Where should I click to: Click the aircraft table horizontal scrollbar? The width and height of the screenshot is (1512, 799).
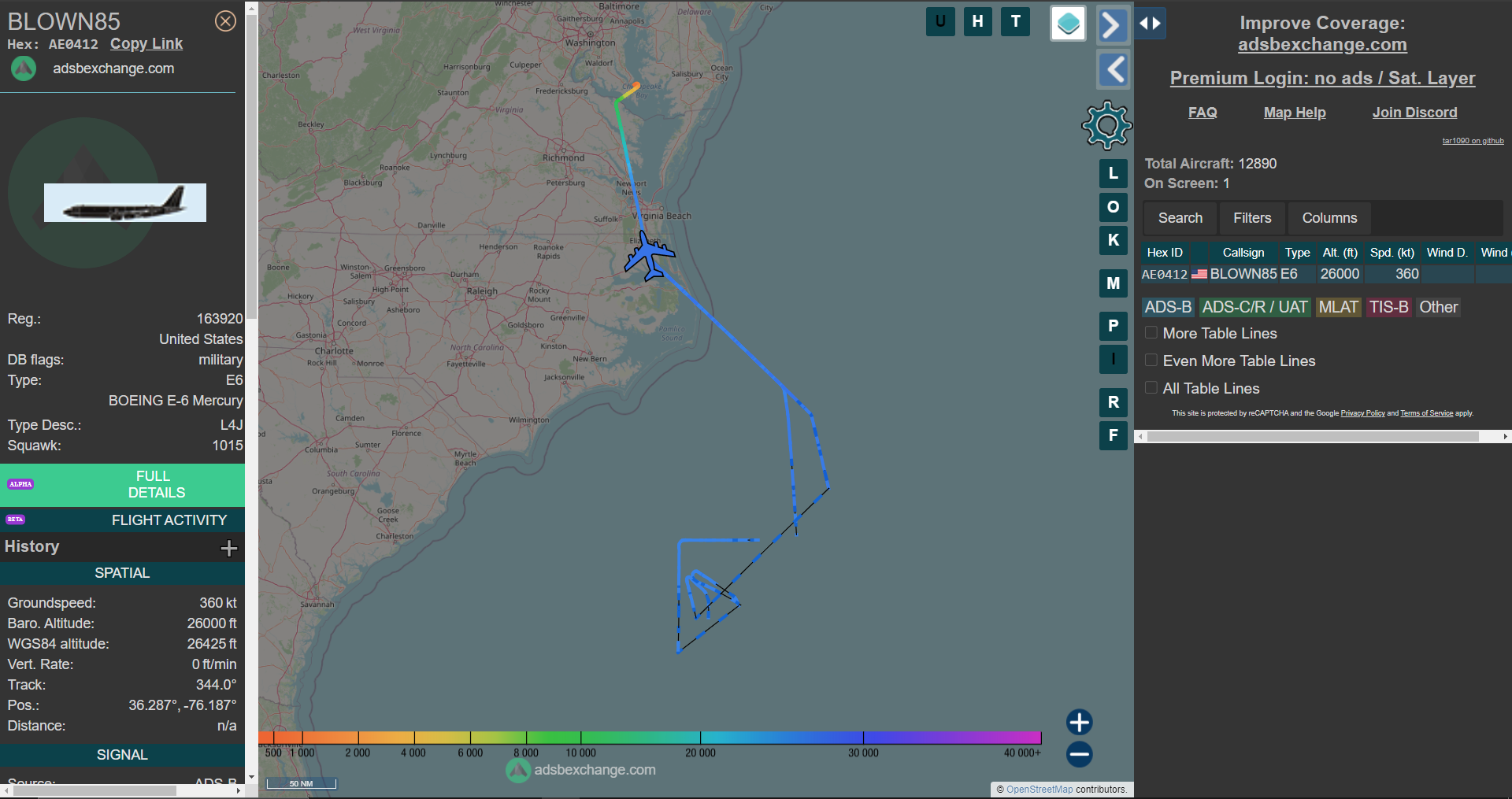coord(1313,436)
